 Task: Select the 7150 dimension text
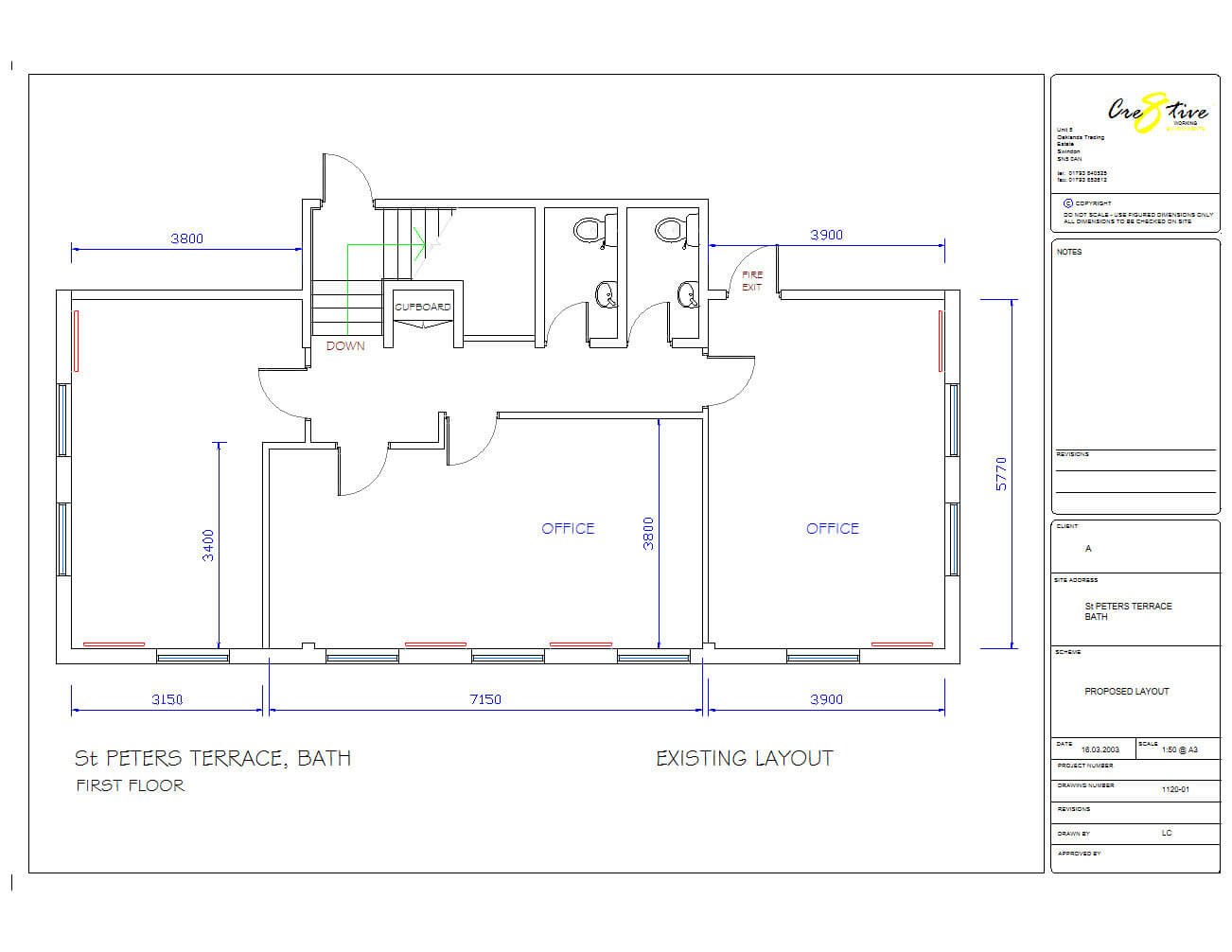tap(485, 699)
